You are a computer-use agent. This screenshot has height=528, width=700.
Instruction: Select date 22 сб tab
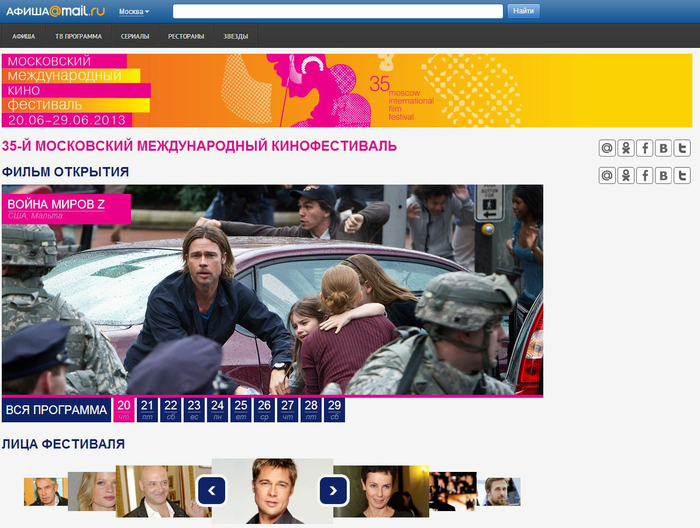pyautogui.click(x=171, y=410)
